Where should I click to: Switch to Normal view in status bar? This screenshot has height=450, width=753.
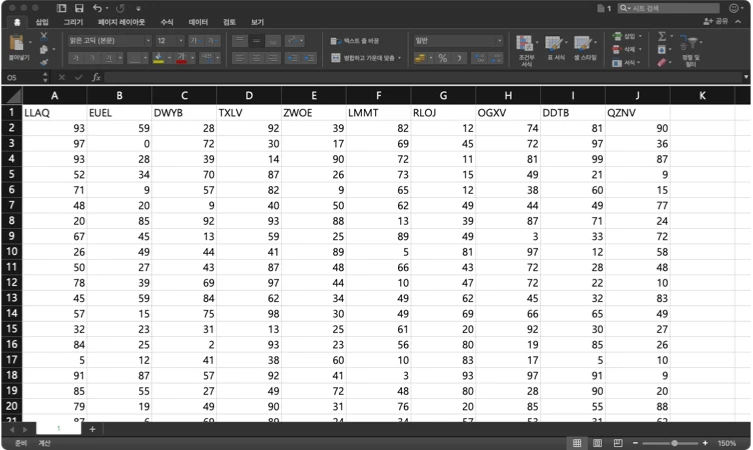coord(577,442)
